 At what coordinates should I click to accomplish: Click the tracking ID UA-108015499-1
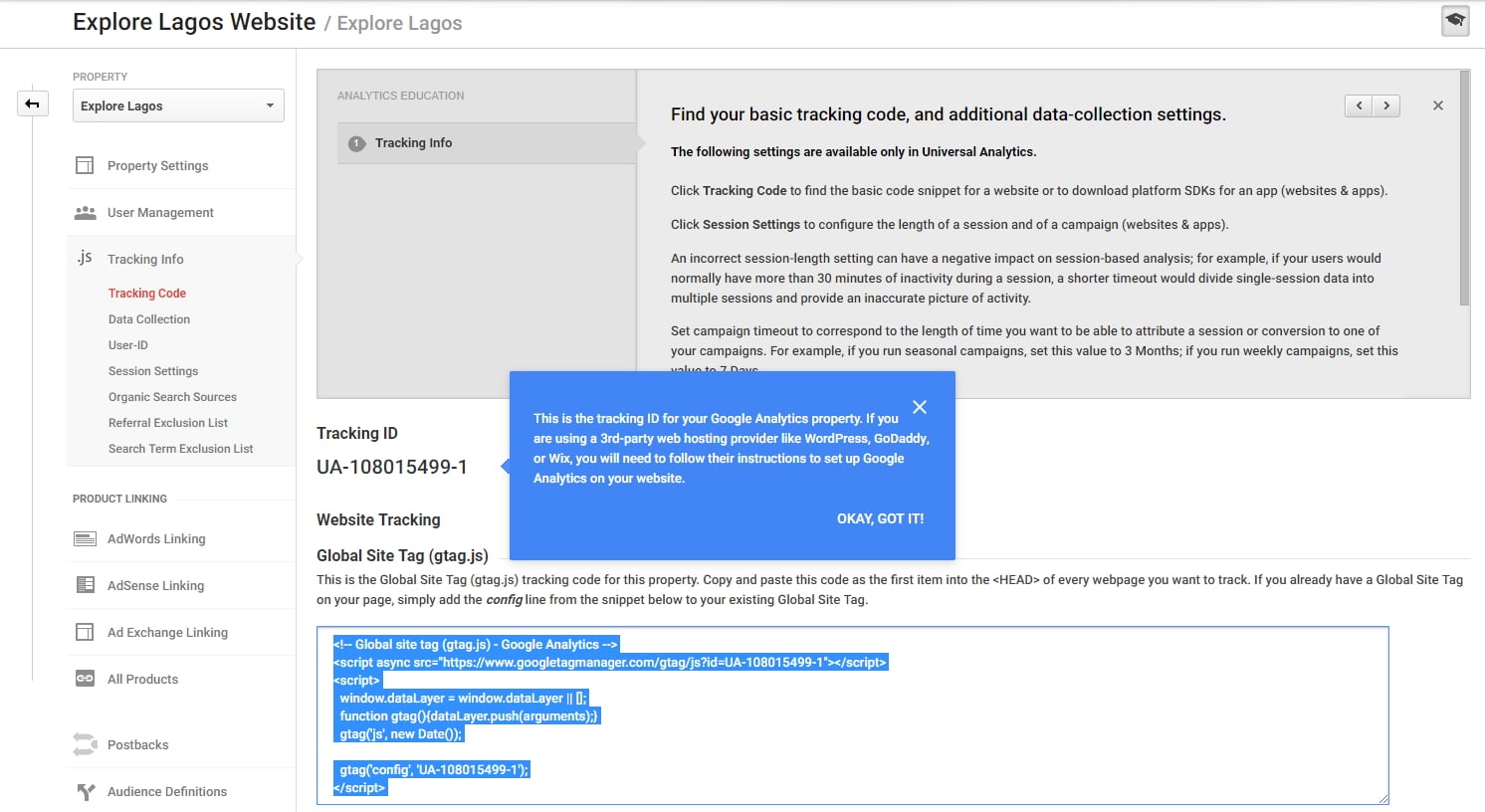coord(392,467)
